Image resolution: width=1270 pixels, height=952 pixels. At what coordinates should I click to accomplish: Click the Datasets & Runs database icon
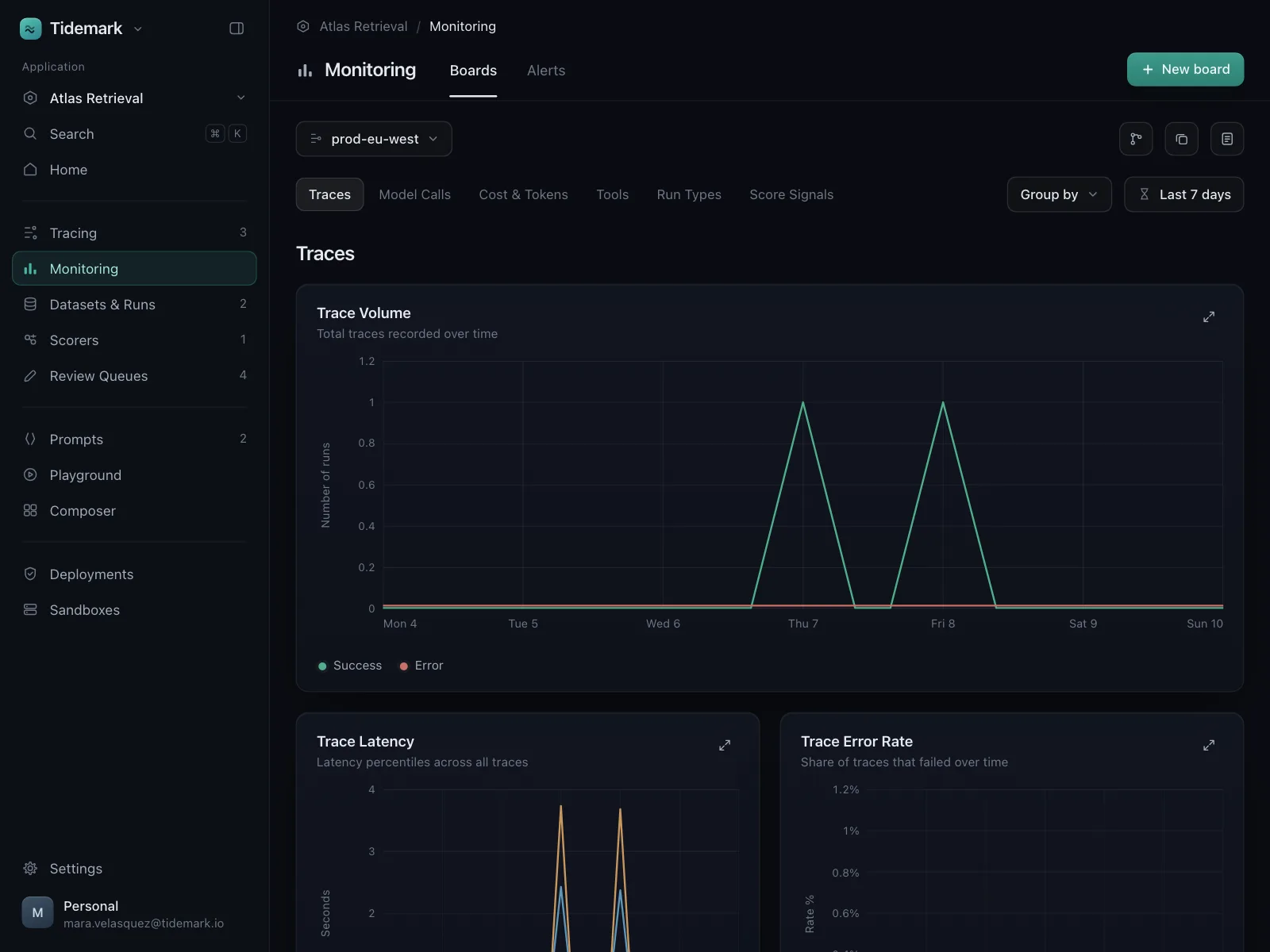tap(30, 305)
